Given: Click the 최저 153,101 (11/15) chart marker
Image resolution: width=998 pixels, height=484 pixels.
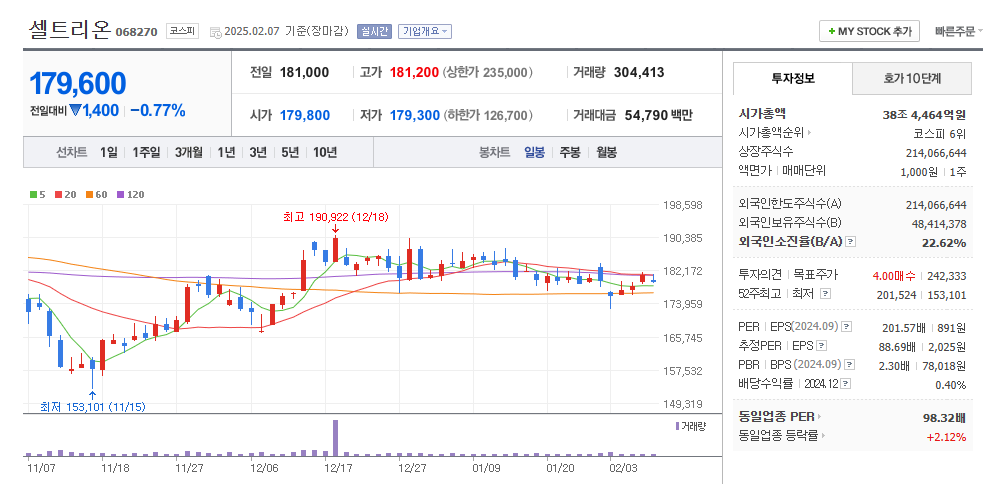Looking at the screenshot, I should (x=93, y=406).
